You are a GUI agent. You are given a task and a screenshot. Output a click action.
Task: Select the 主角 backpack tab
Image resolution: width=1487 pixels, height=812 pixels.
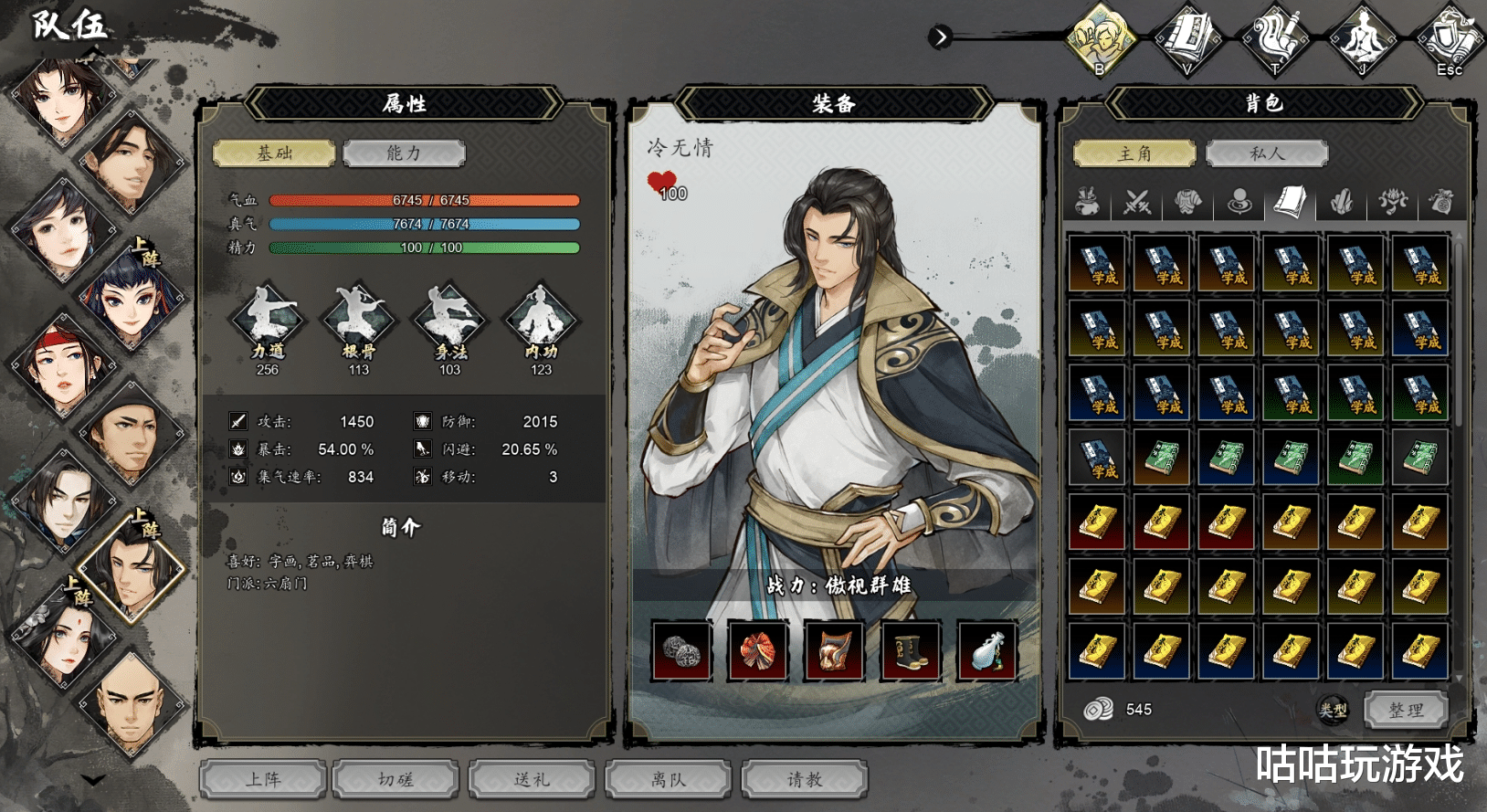coord(1134,153)
